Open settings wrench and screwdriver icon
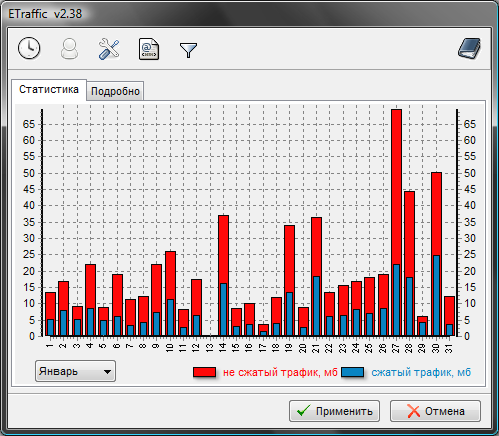This screenshot has height=436, width=499. tap(109, 49)
